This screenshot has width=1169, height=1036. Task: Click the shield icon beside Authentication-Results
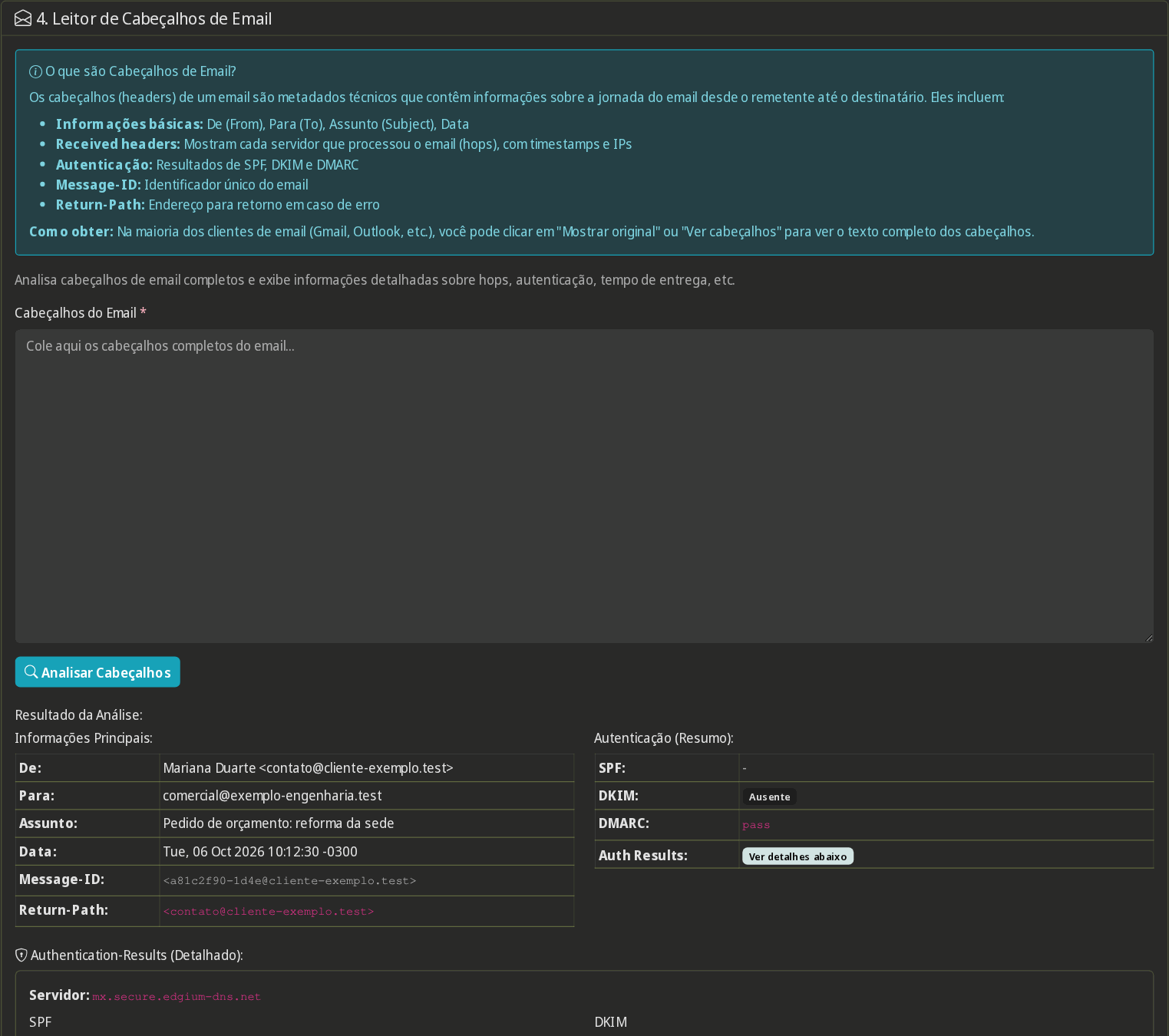21,955
